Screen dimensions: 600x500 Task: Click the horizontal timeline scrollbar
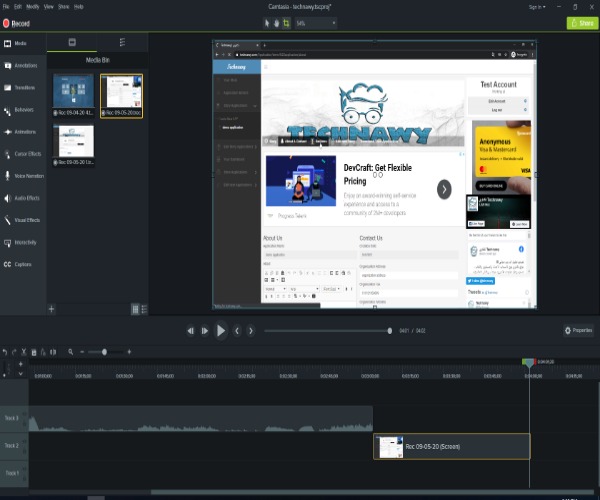click(372, 492)
